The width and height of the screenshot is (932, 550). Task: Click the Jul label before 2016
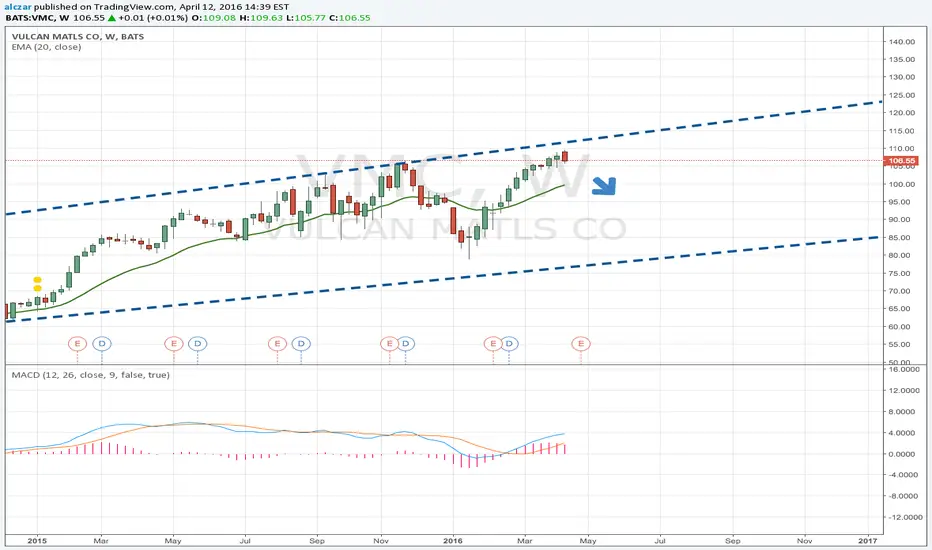245,541
